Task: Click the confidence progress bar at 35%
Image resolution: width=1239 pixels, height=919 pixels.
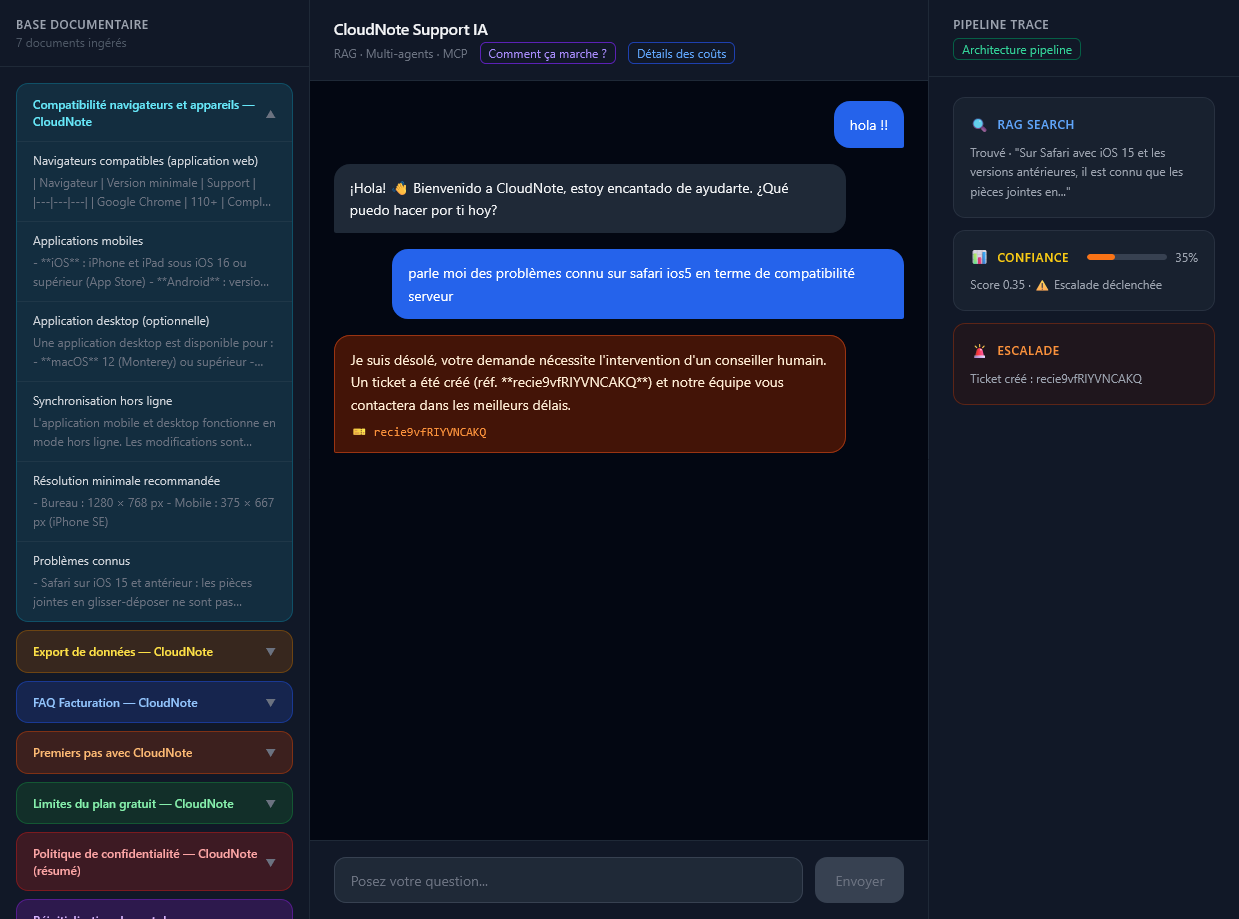Action: click(x=1126, y=257)
